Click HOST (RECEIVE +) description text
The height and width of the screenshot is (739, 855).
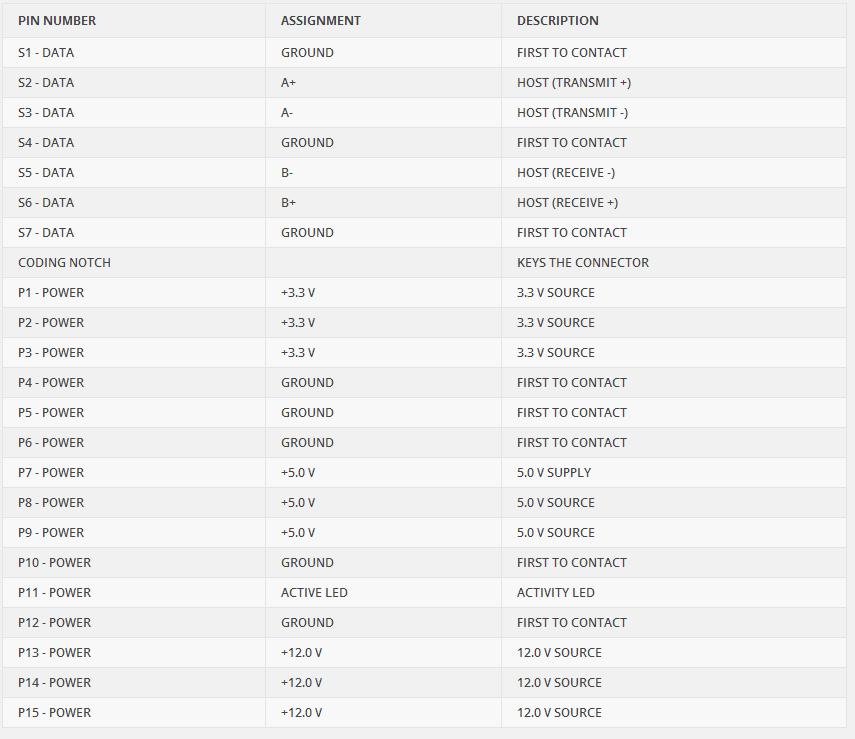pyautogui.click(x=567, y=203)
